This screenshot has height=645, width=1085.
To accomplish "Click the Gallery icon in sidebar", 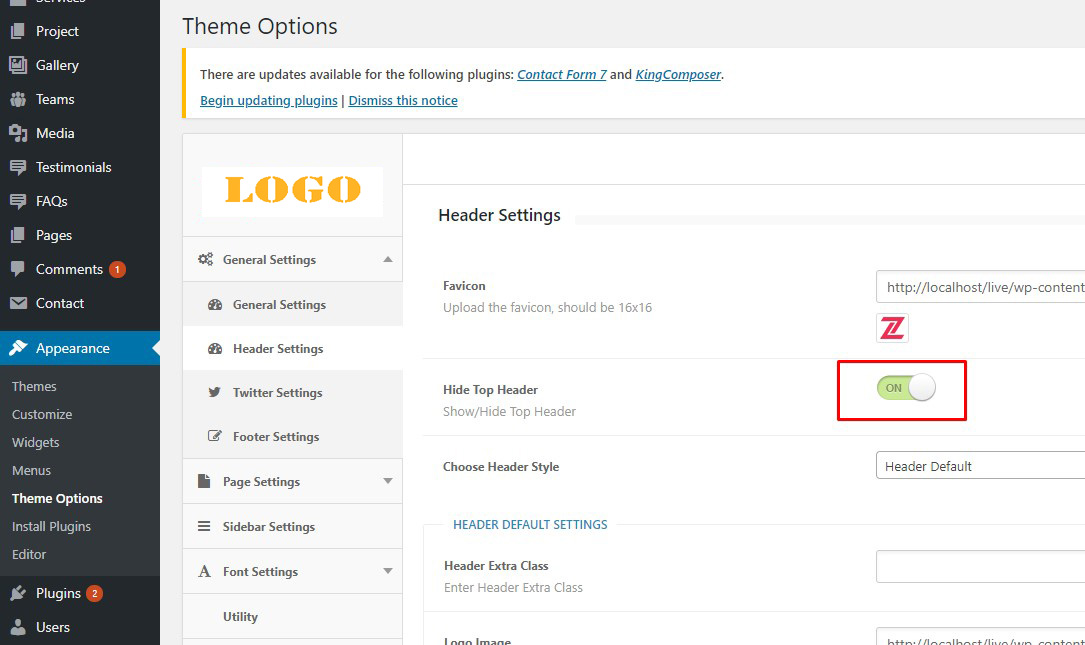I will (18, 65).
